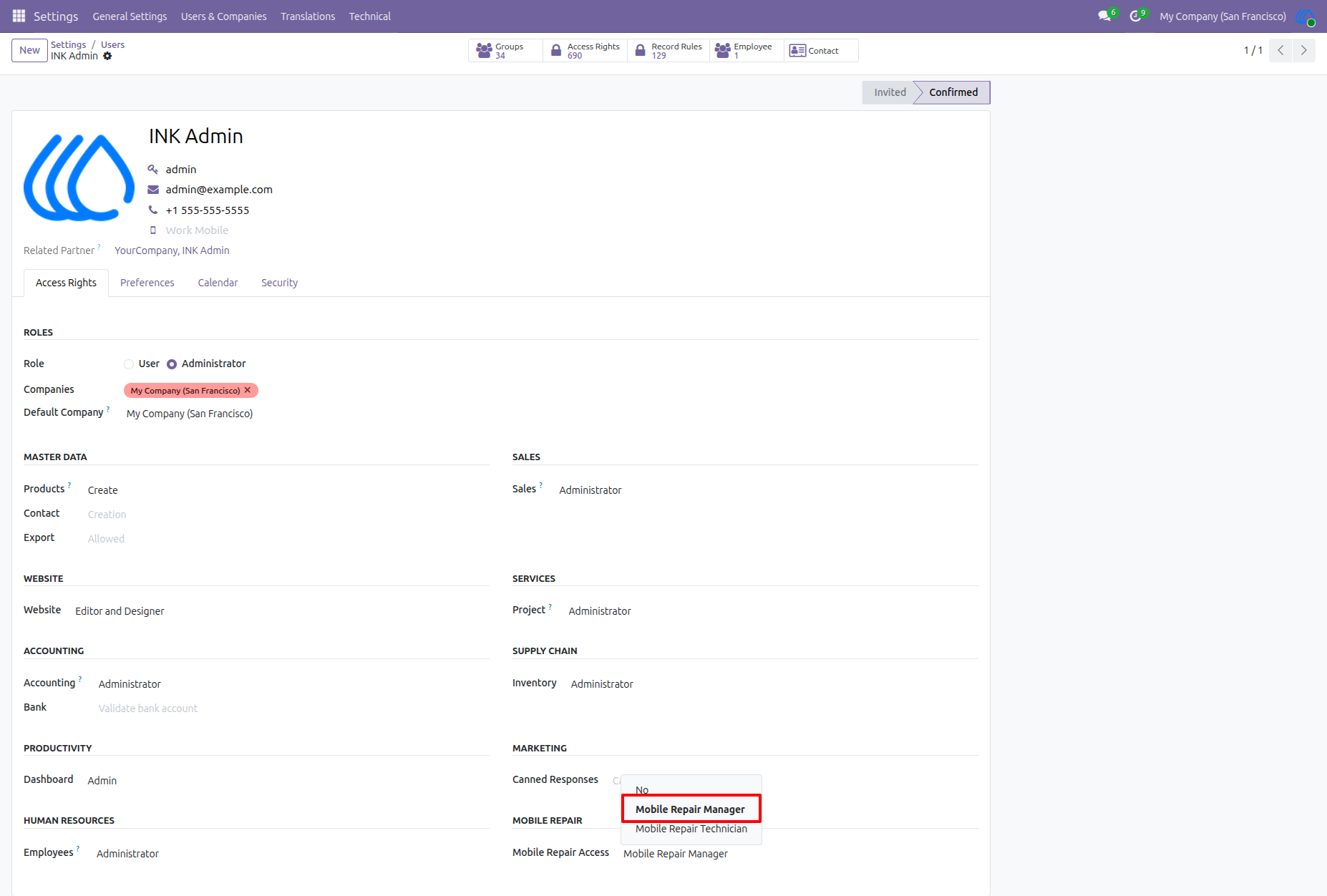Image resolution: width=1327 pixels, height=896 pixels.
Task: Select the Administrator role radio button
Action: (x=172, y=364)
